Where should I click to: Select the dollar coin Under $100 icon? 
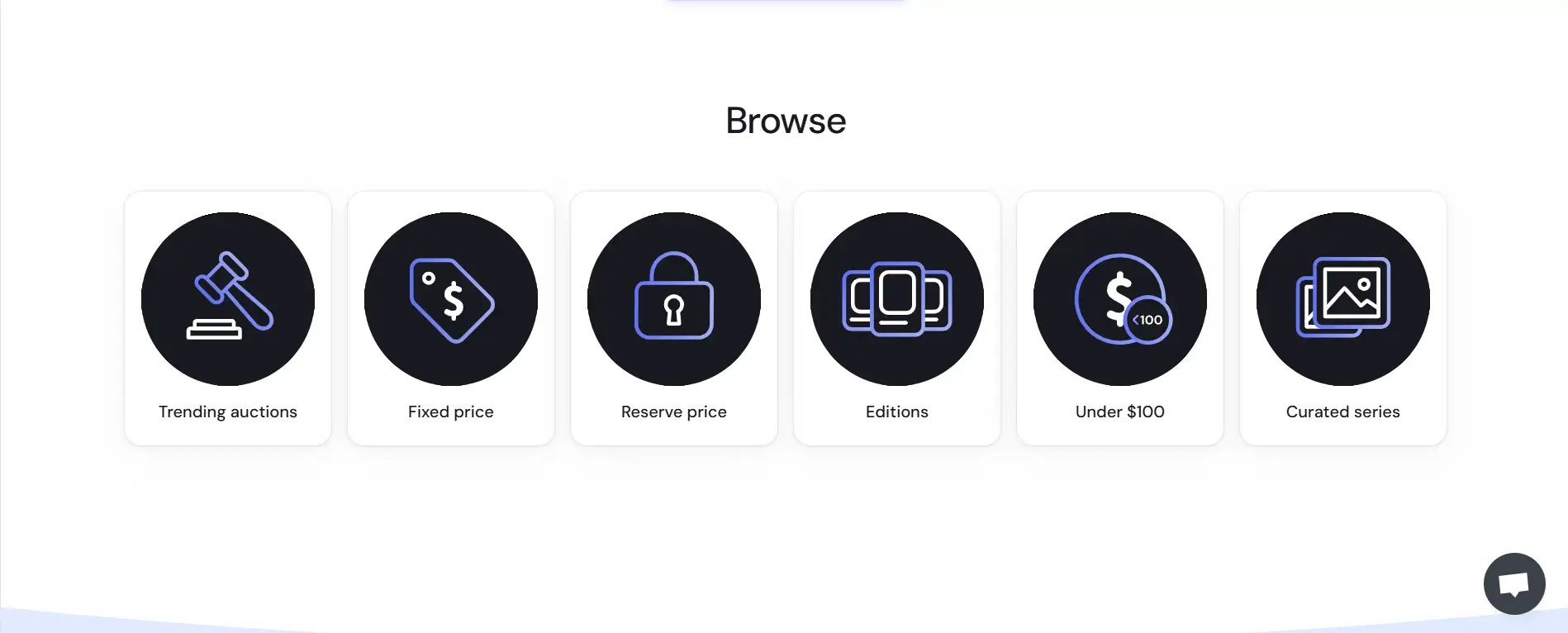coord(1120,299)
